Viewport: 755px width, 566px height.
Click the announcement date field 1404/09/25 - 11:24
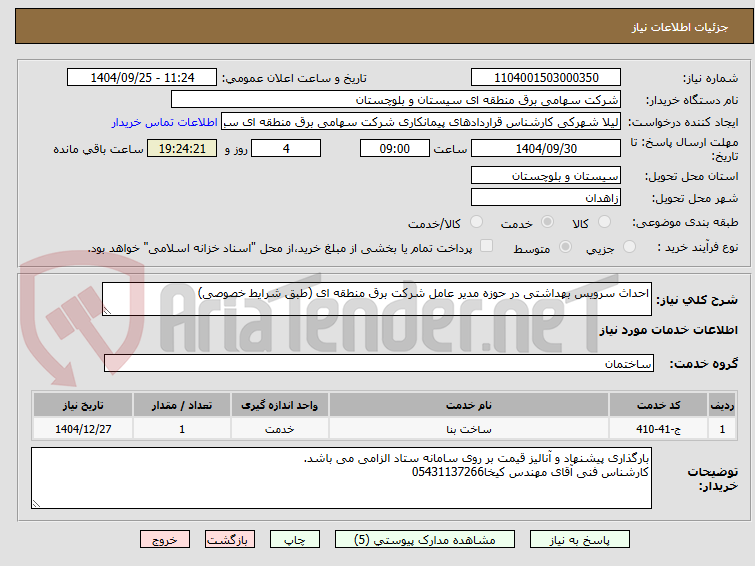(142, 78)
